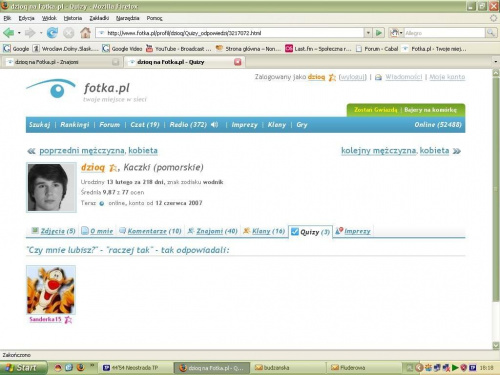This screenshot has height=375, width=500.
Task: Click Sanderka15 Tigger avatar thumbnail
Action: pyautogui.click(x=51, y=290)
